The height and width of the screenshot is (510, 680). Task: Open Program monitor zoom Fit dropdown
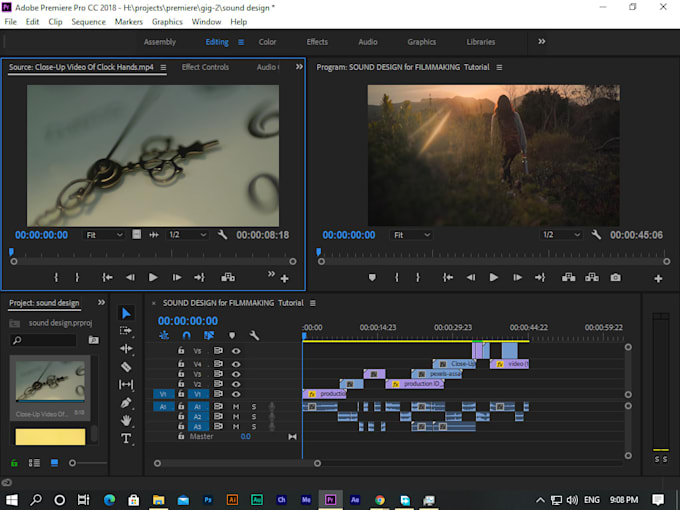pos(412,235)
